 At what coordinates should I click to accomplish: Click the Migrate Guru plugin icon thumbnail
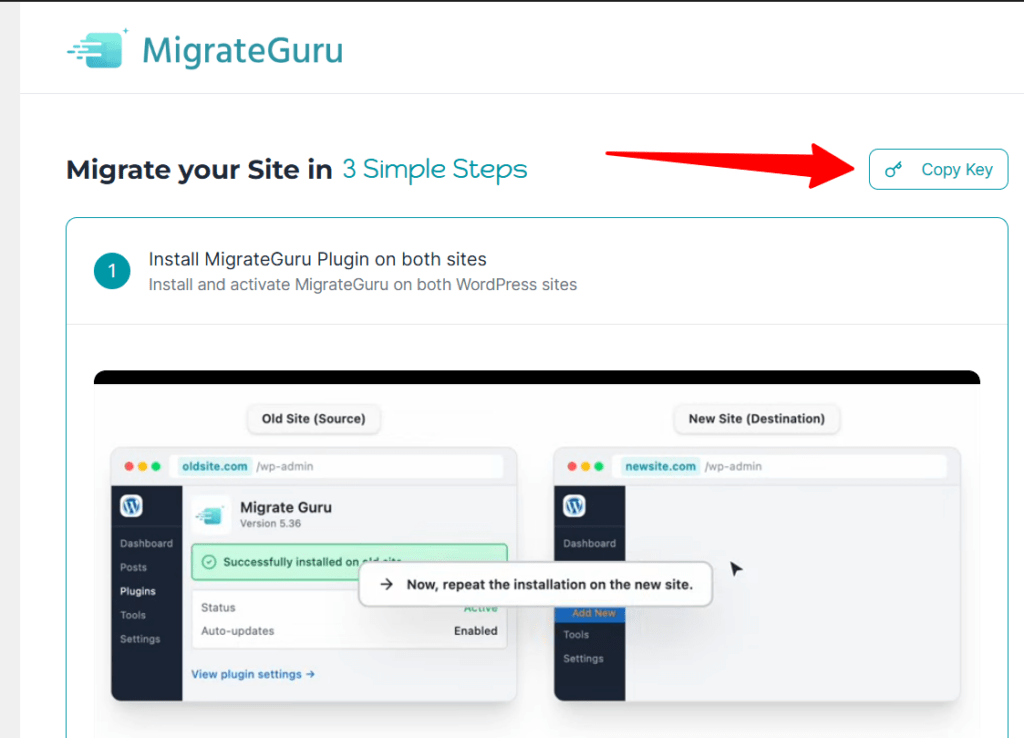(211, 515)
